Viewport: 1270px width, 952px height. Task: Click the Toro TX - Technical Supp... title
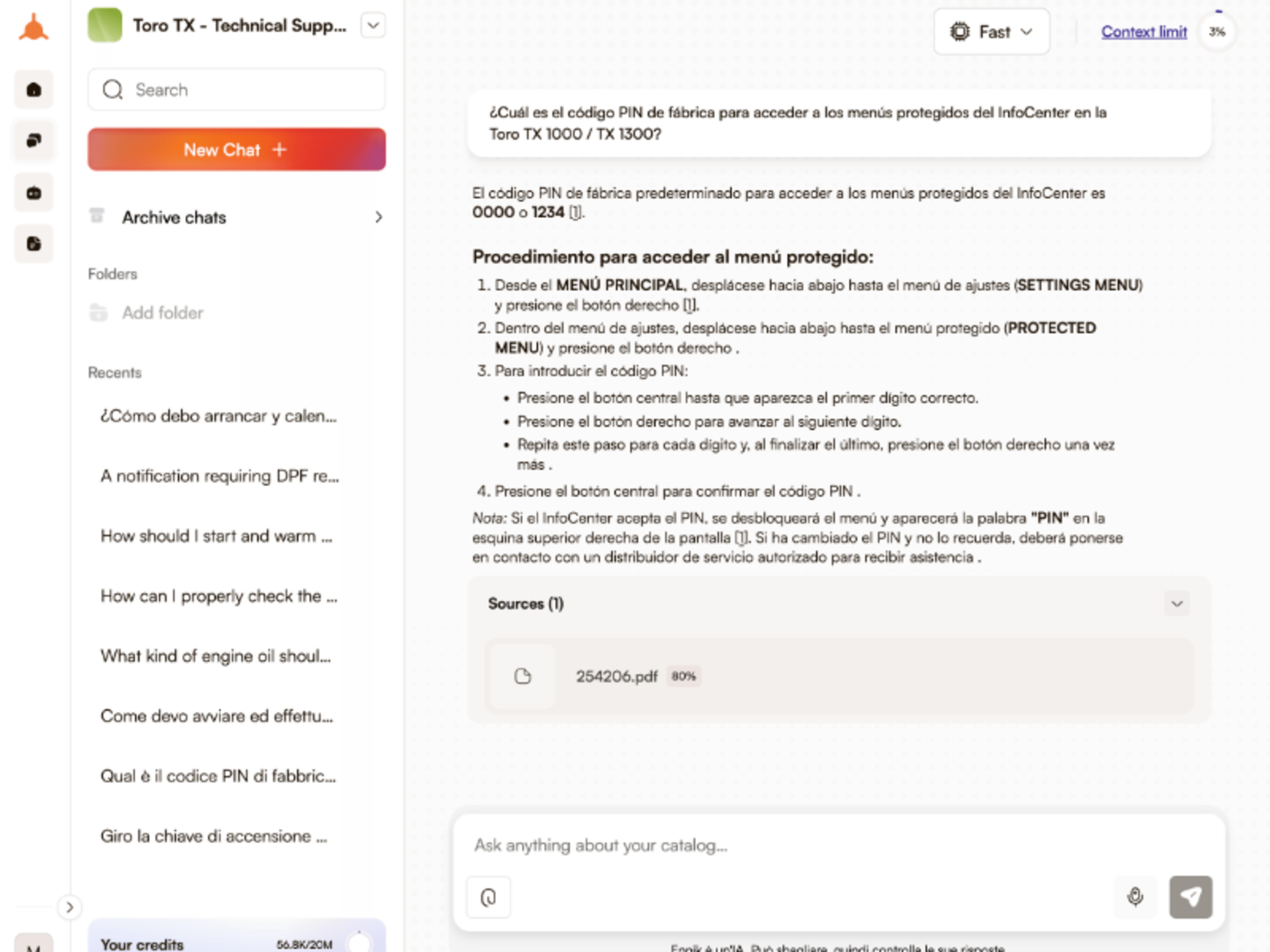click(239, 25)
